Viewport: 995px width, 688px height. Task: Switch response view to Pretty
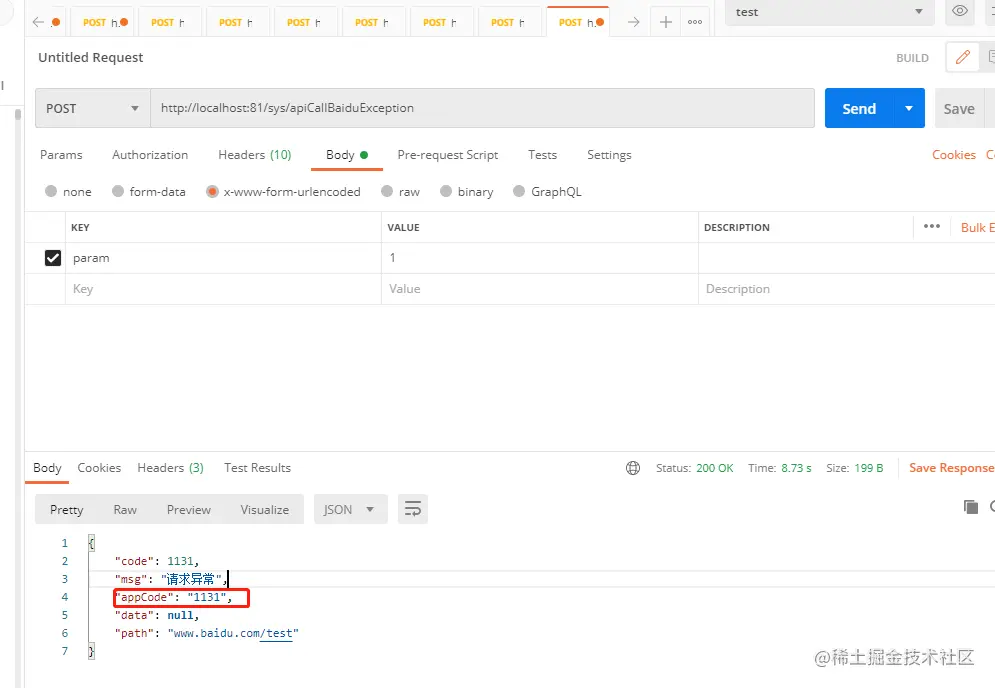click(x=66, y=510)
